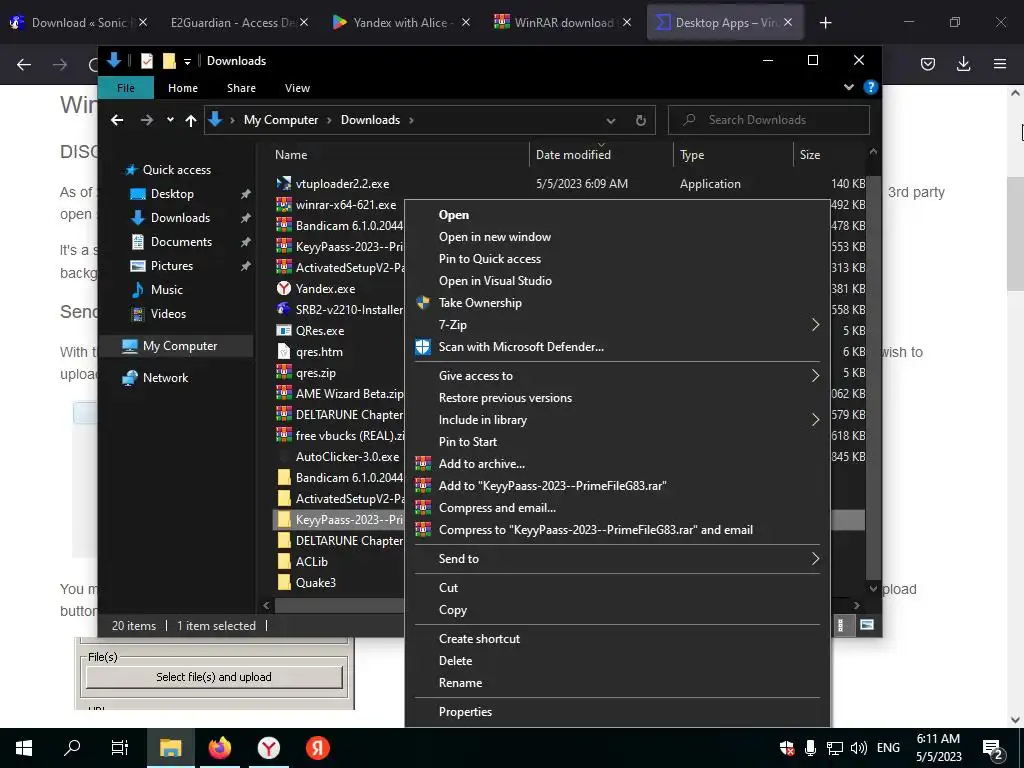Select vtuploader2.2.exe file icon
The height and width of the screenshot is (768, 1024).
tap(283, 184)
